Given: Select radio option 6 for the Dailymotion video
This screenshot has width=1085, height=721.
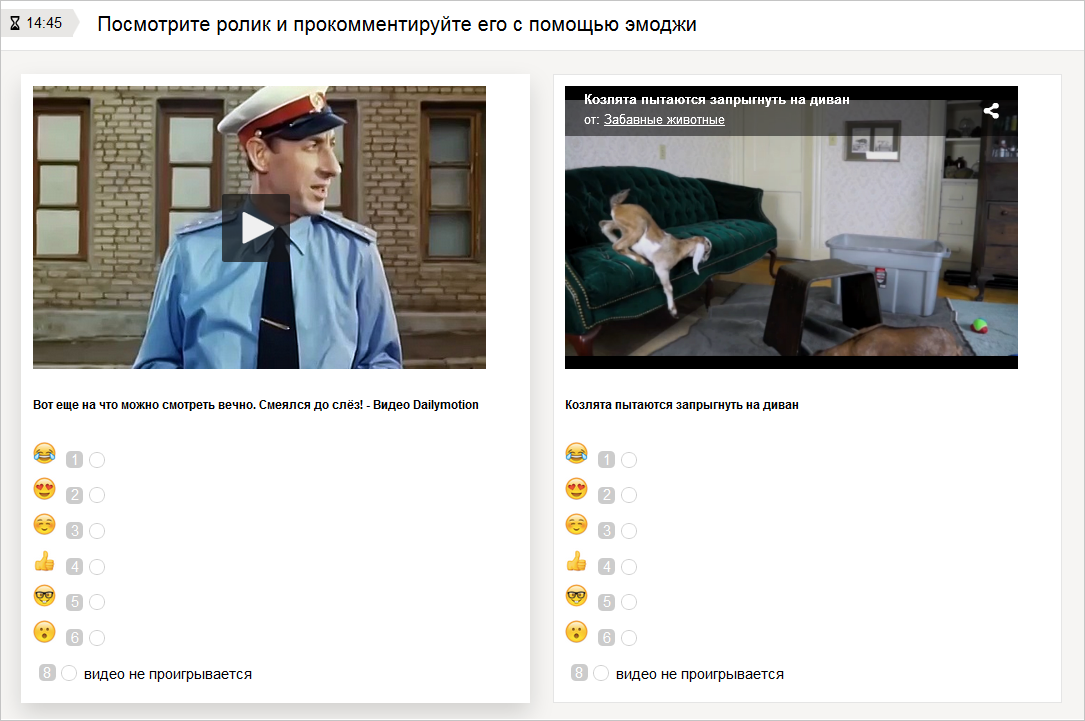Looking at the screenshot, I should 97,638.
